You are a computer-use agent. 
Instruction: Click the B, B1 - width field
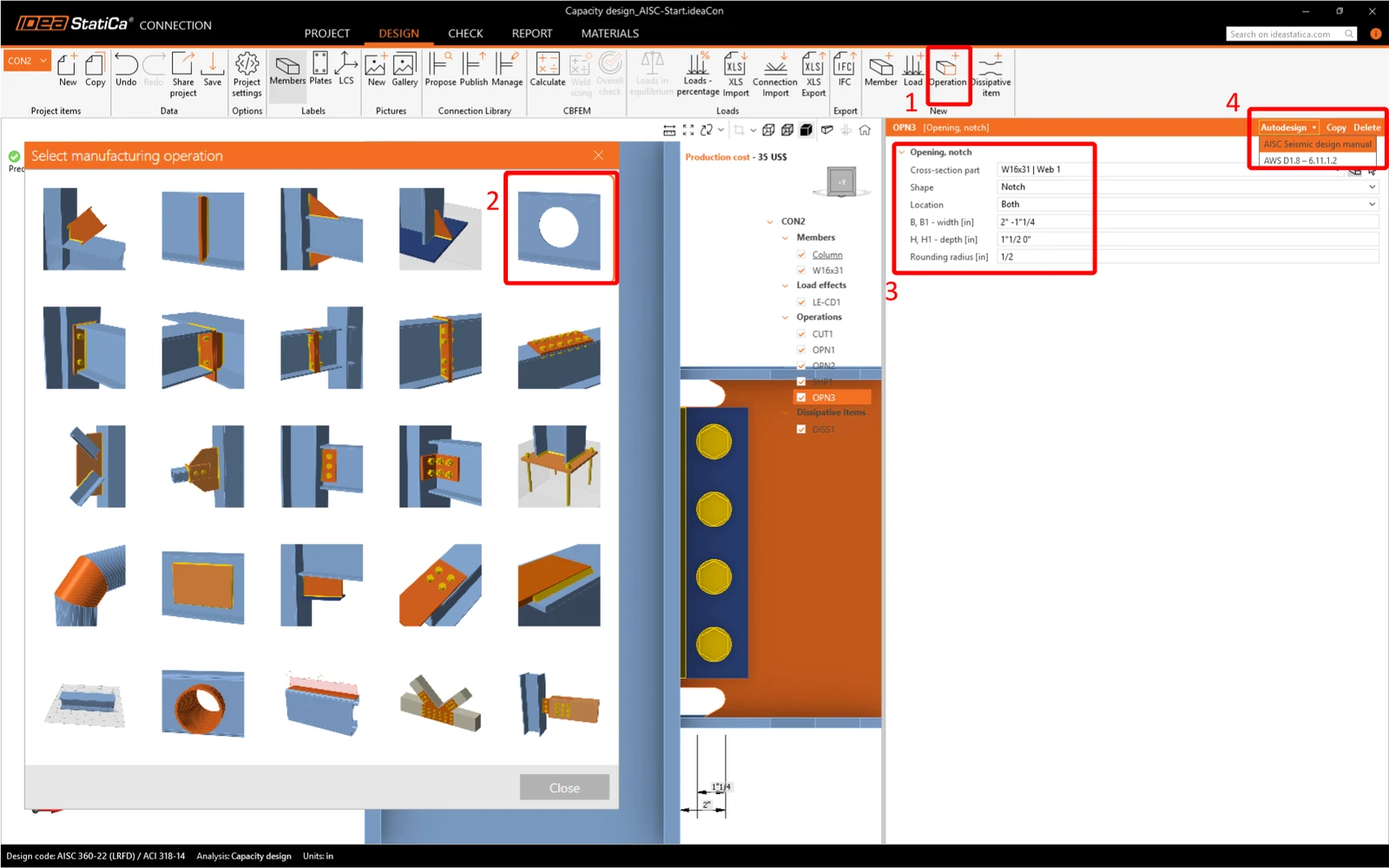coord(1188,222)
